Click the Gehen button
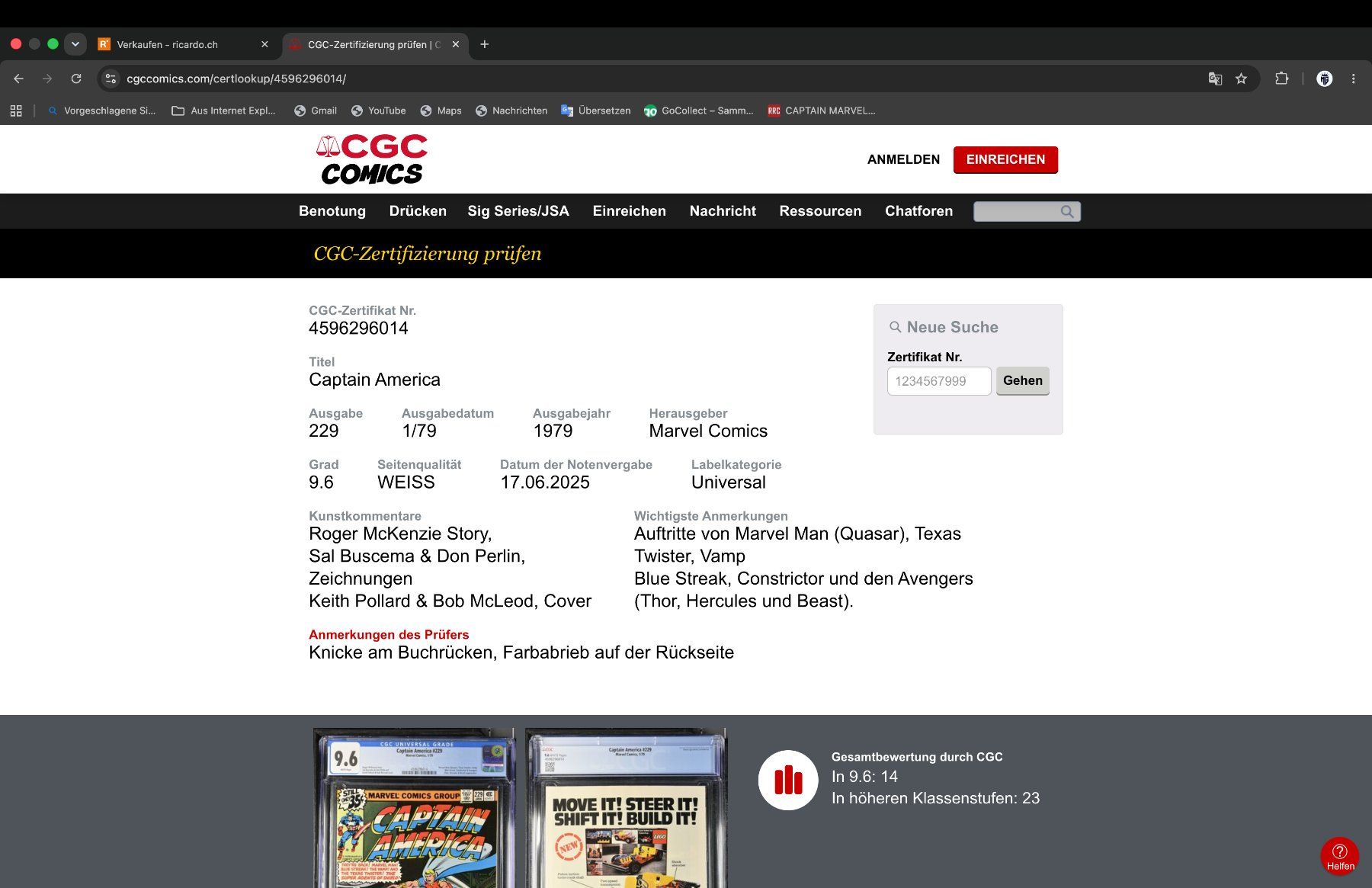 click(1022, 380)
